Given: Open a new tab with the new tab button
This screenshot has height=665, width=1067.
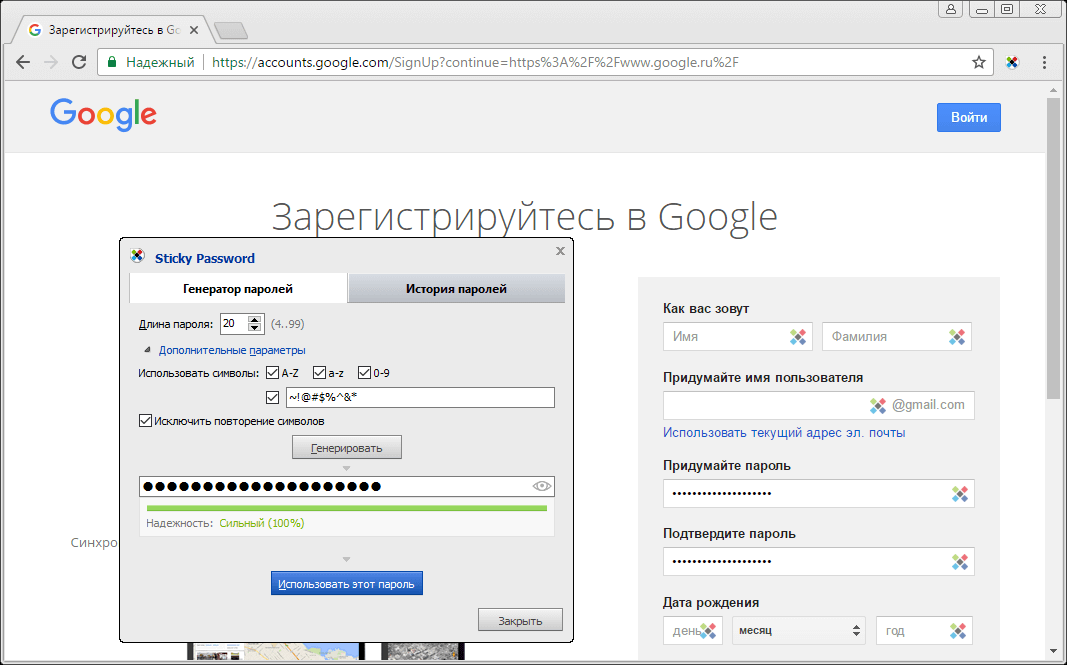Looking at the screenshot, I should pyautogui.click(x=231, y=31).
